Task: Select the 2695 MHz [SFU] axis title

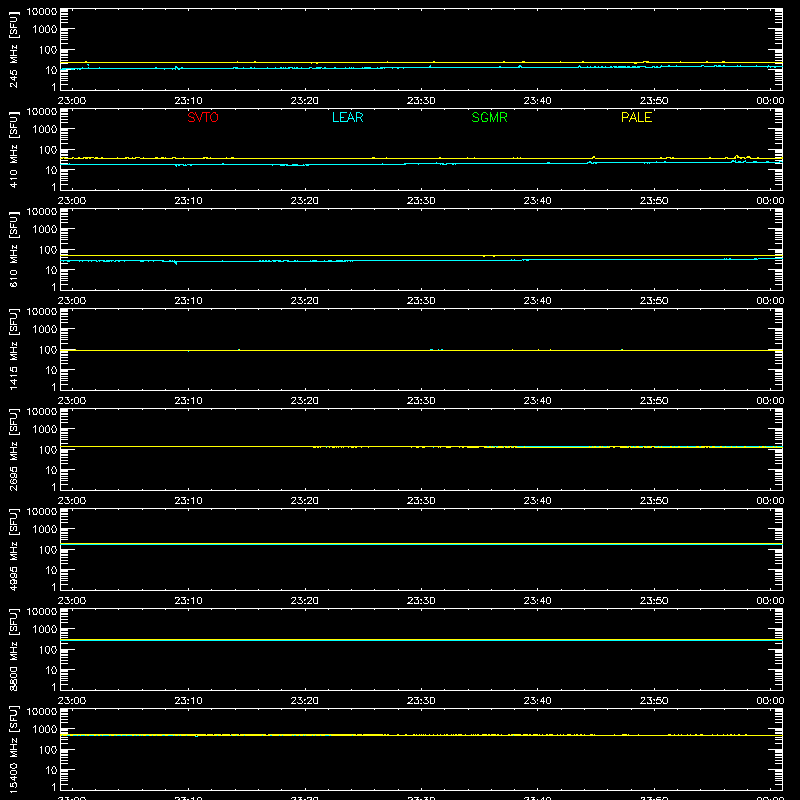Action: coord(13,449)
